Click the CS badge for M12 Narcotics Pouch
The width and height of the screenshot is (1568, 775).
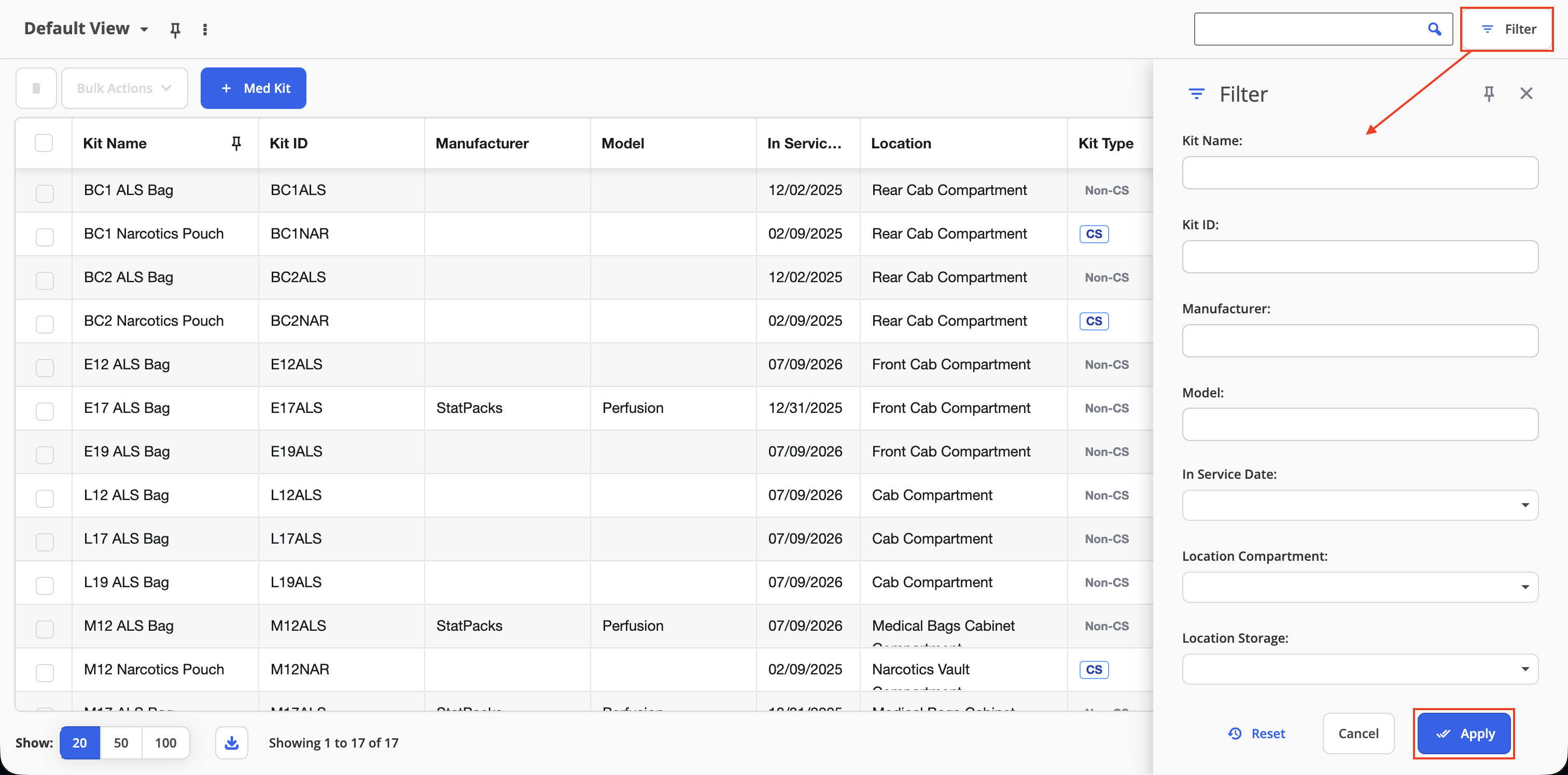(x=1094, y=670)
